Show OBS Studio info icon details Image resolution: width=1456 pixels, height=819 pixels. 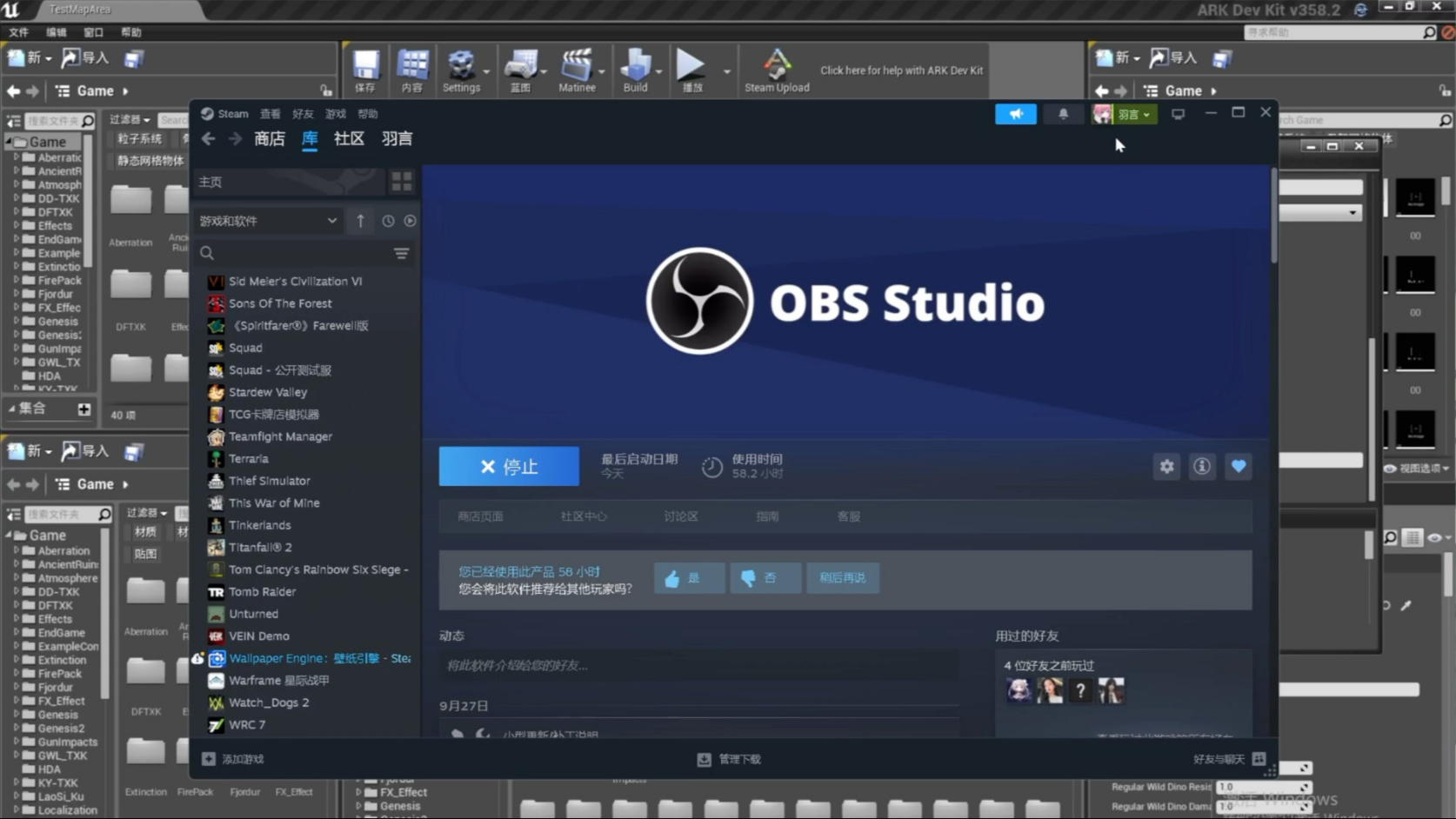1202,467
